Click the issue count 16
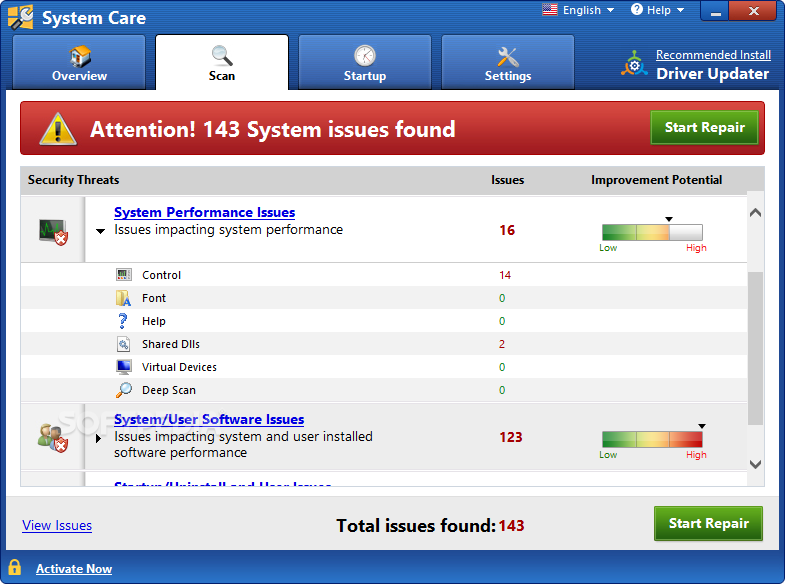The height and width of the screenshot is (584, 785). coord(507,230)
